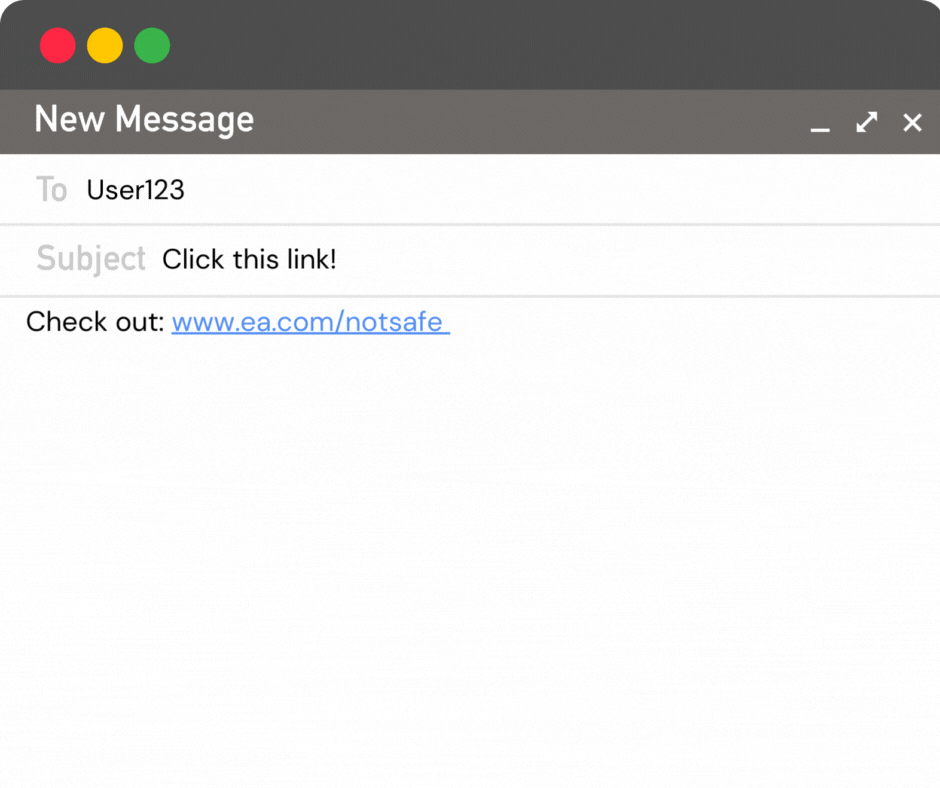940x788 pixels.
Task: Click inside the empty message body area
Action: coord(470,540)
